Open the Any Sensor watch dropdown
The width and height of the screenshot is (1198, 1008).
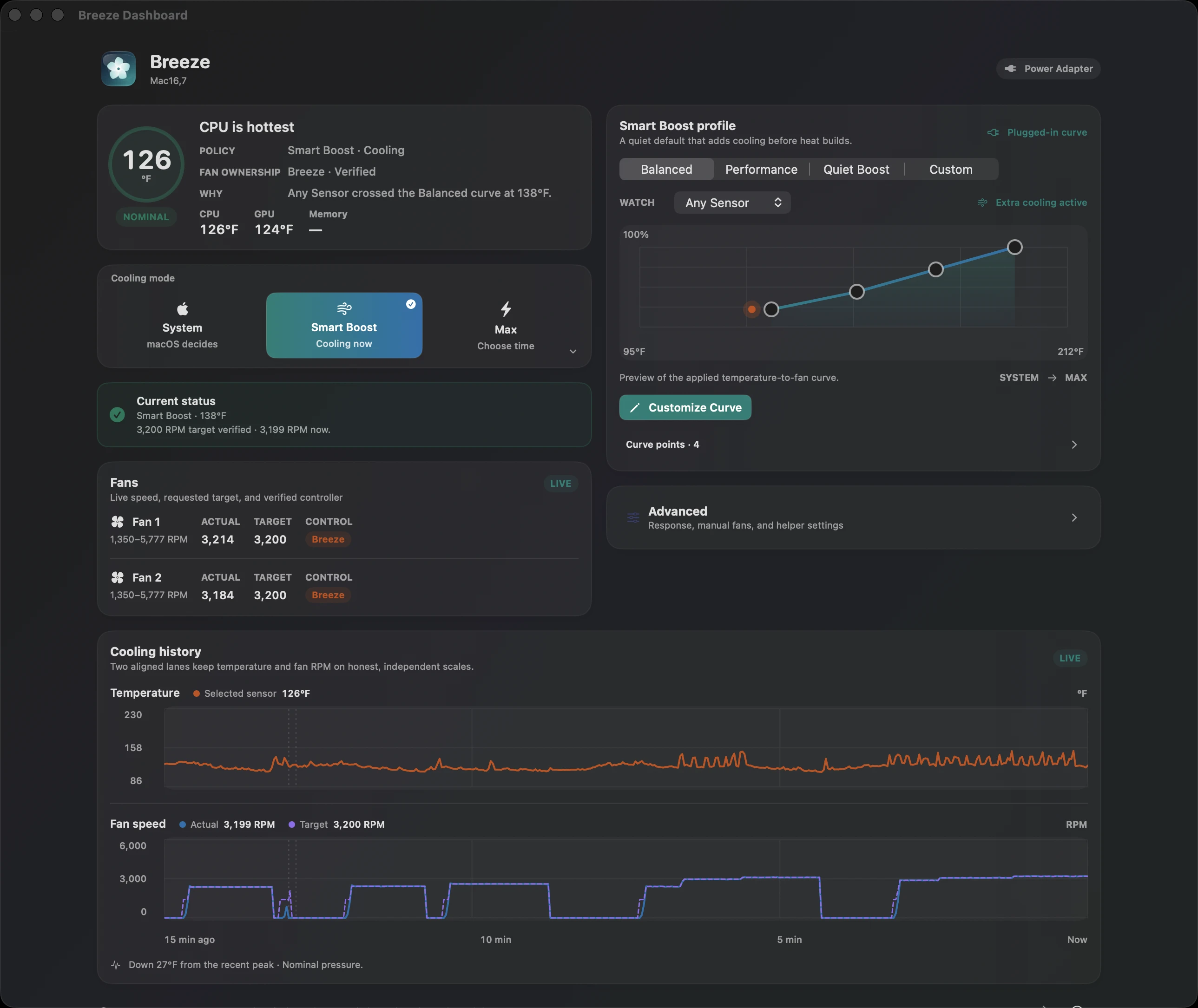[x=732, y=203]
